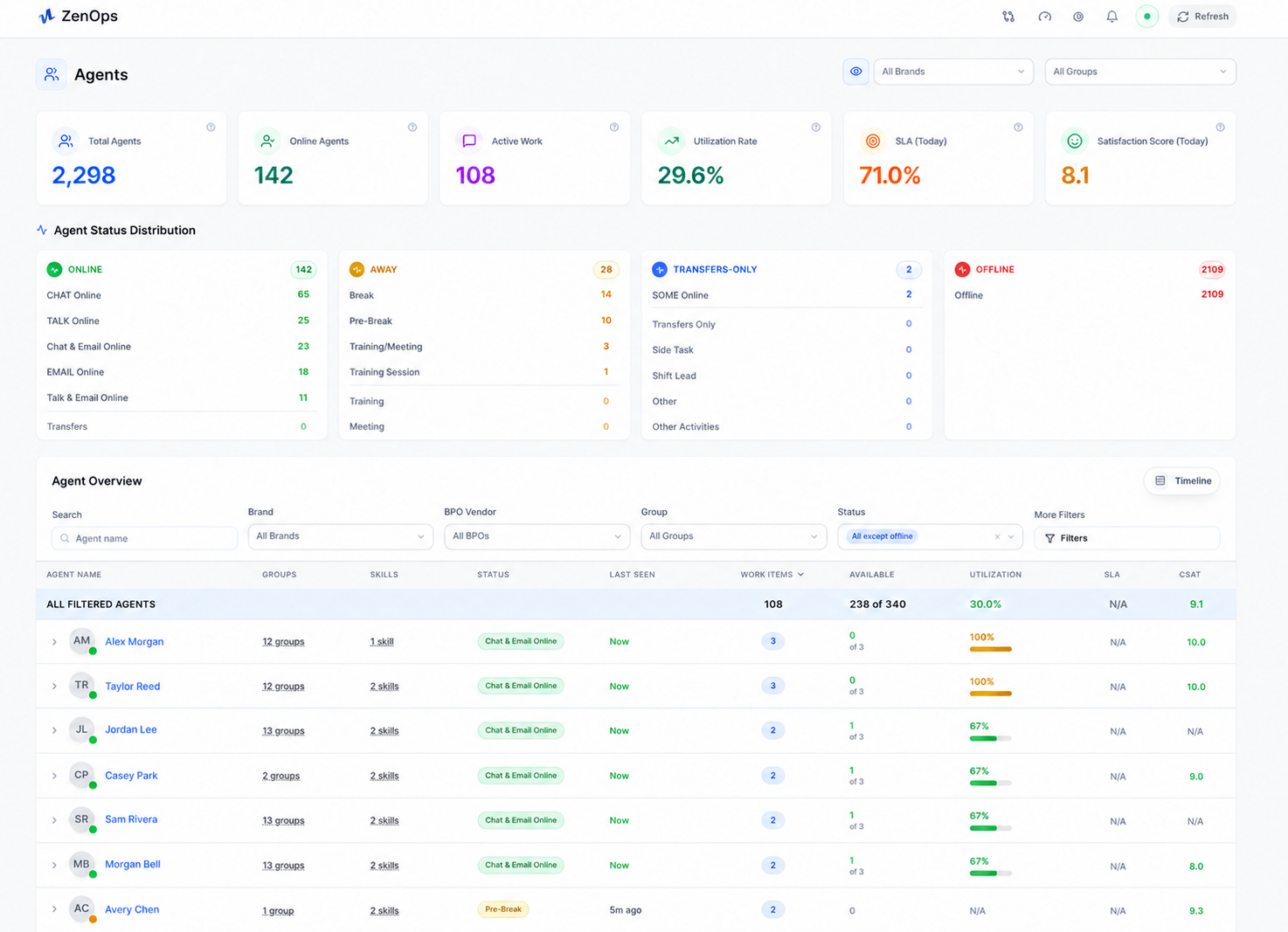This screenshot has height=932, width=1288.
Task: Click the UTILIZATION column header
Action: [995, 575]
